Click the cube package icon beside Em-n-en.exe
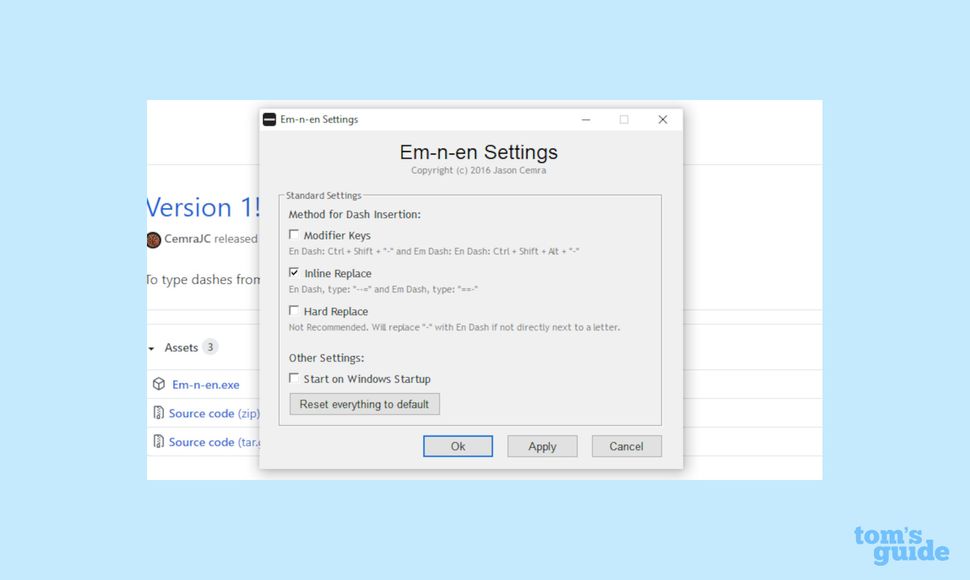 pos(157,384)
